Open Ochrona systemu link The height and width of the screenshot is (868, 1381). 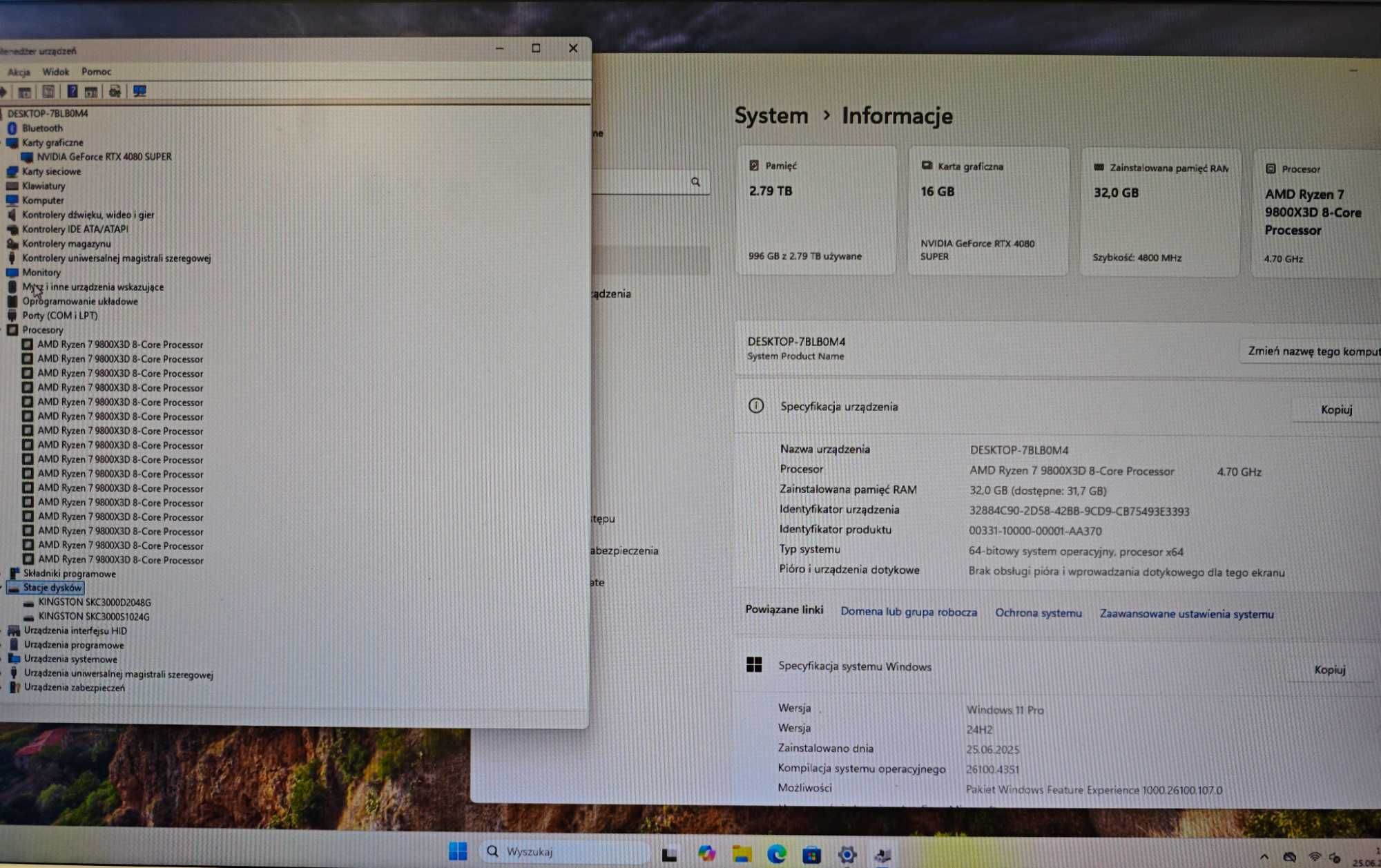[x=1038, y=613]
